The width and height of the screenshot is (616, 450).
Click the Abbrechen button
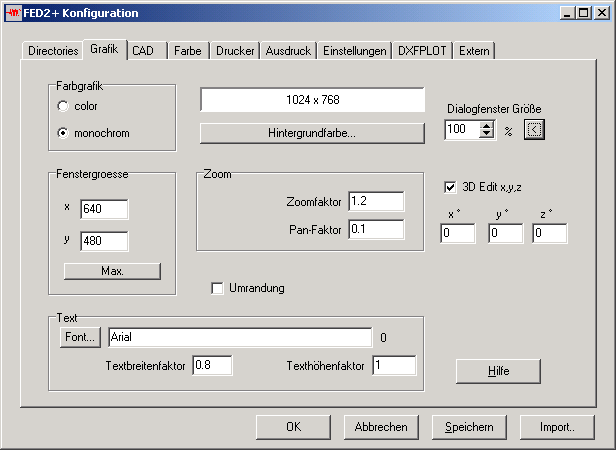[381, 427]
